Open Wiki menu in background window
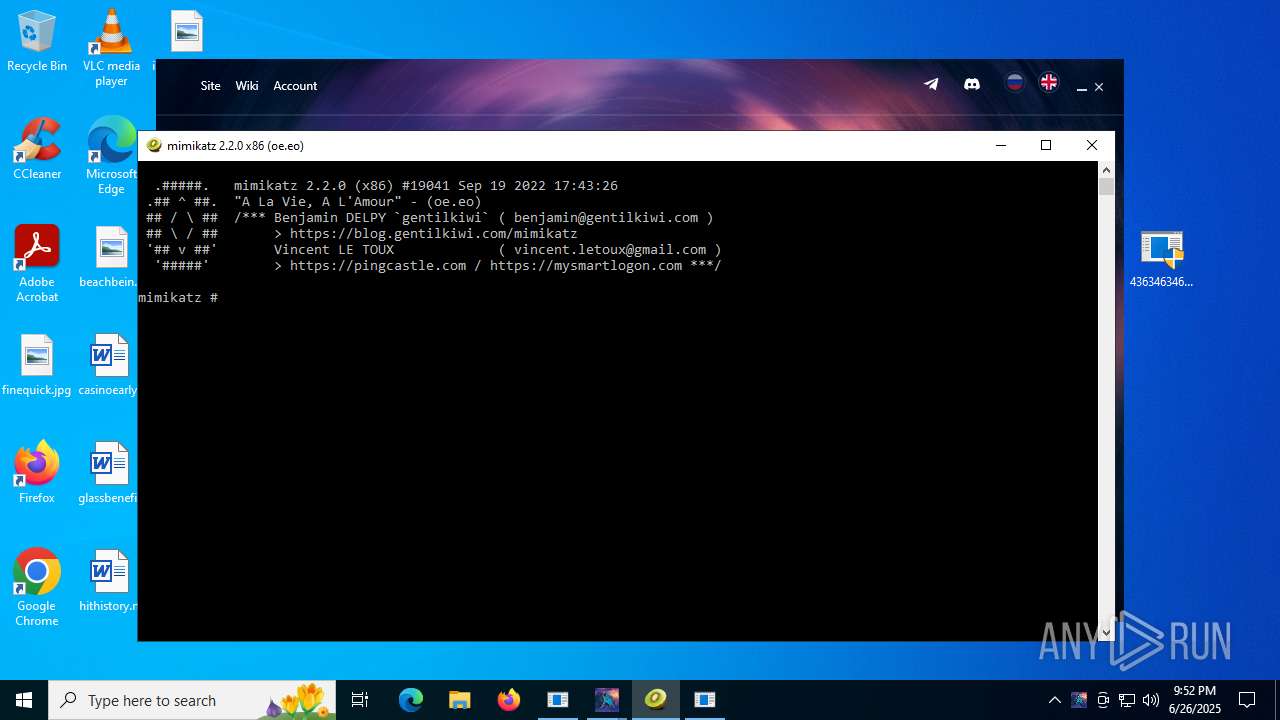The width and height of the screenshot is (1280, 720). pos(247,86)
